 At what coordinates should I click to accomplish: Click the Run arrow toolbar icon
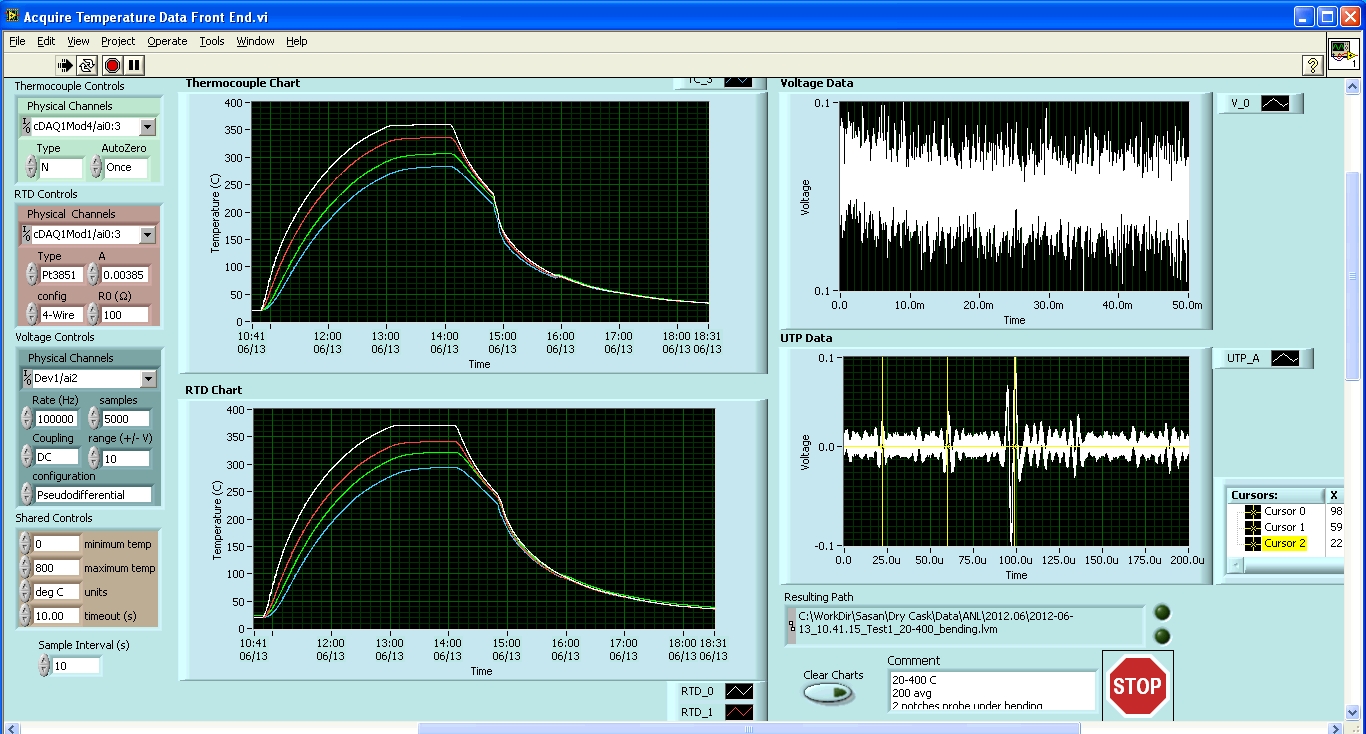65,65
